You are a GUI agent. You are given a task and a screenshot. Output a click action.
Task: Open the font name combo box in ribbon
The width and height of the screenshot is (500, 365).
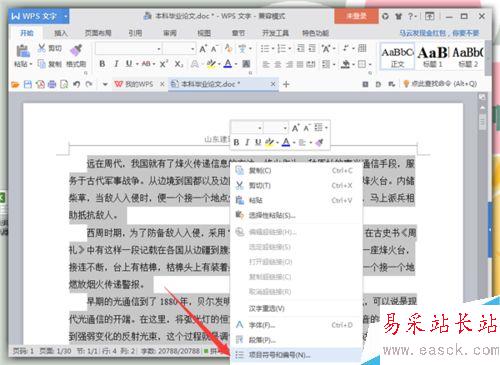point(129,49)
